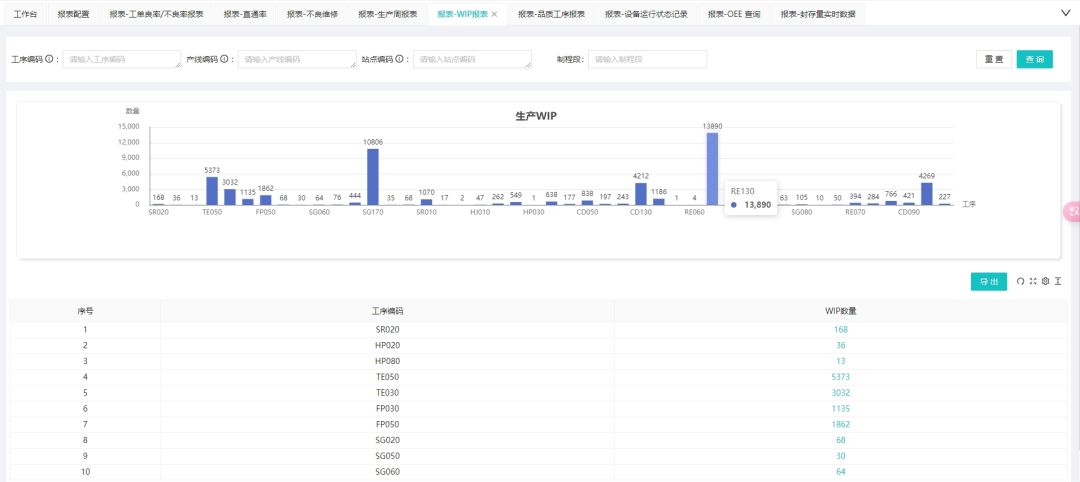
Task: Focus the 制程段 input field
Action: click(648, 59)
